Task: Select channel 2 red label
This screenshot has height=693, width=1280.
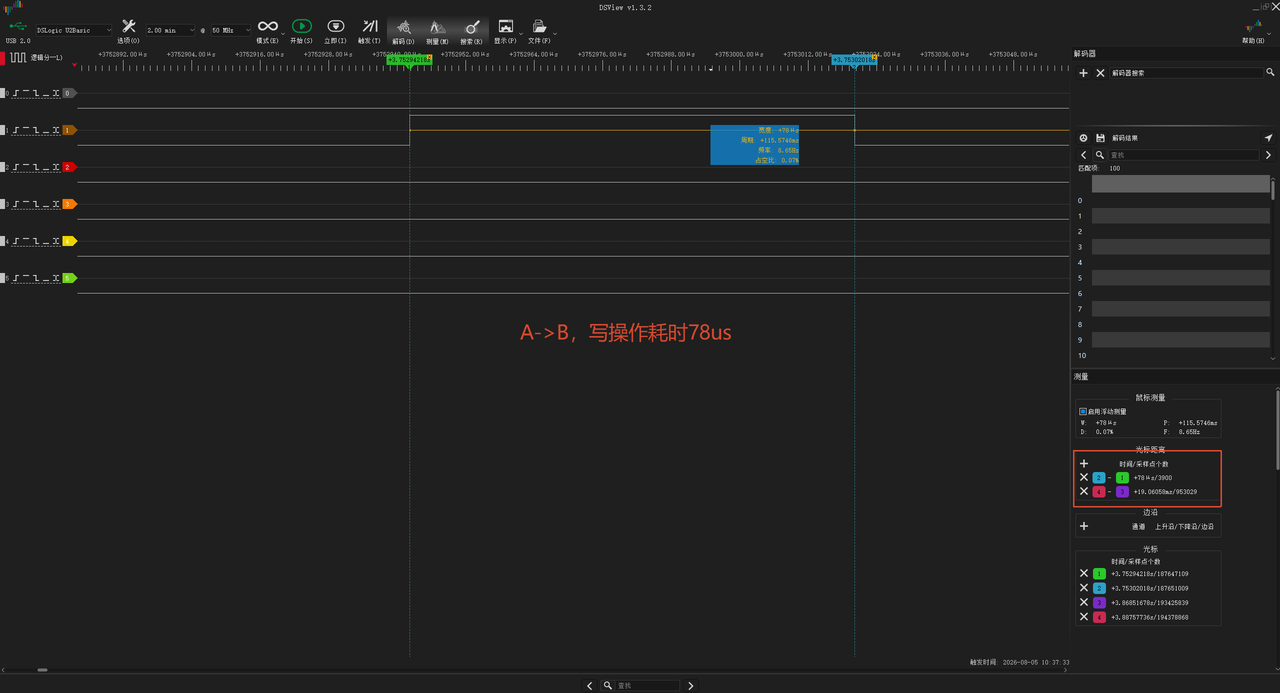Action: 69,167
